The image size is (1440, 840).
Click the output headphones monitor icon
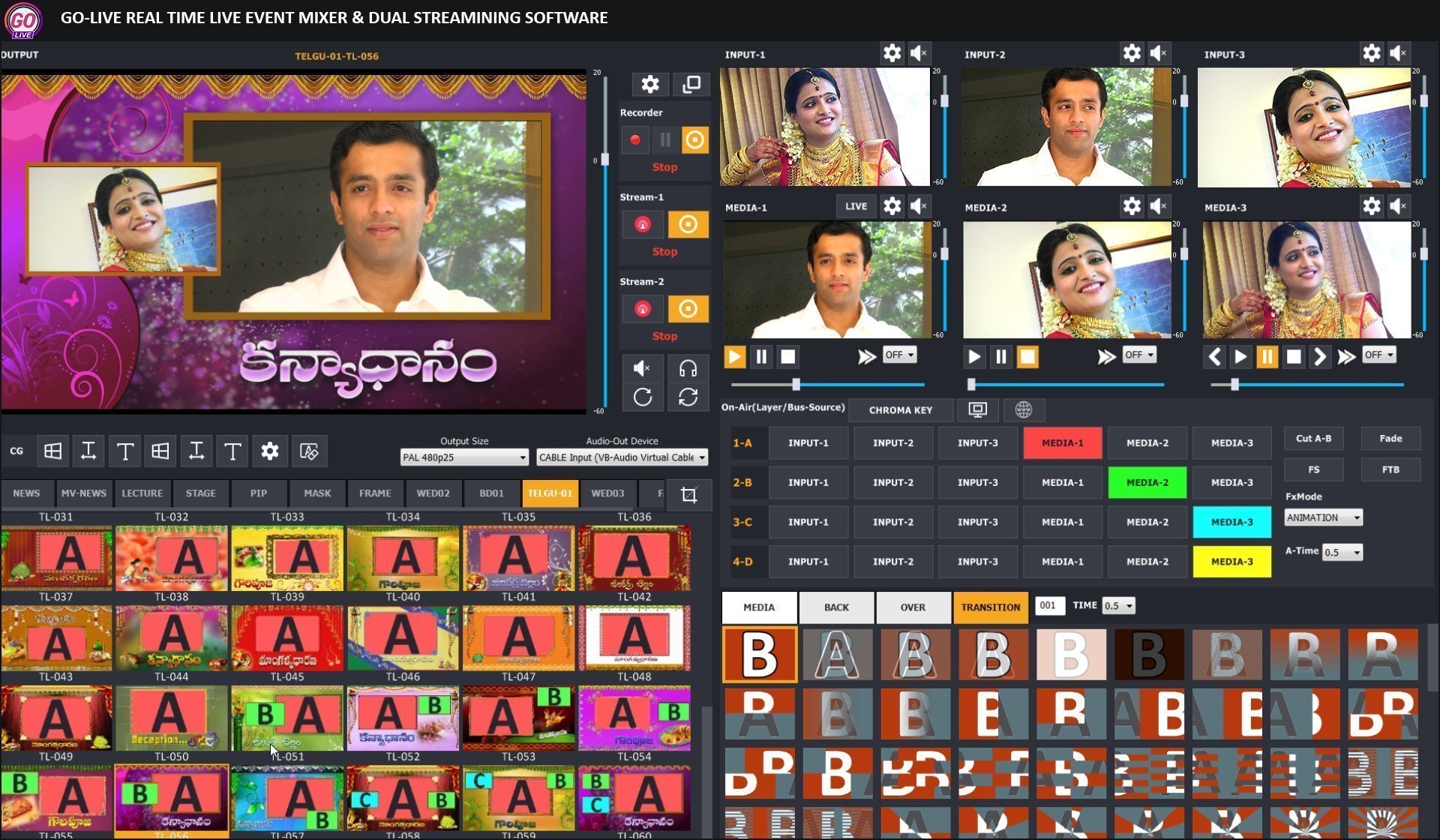pyautogui.click(x=688, y=368)
